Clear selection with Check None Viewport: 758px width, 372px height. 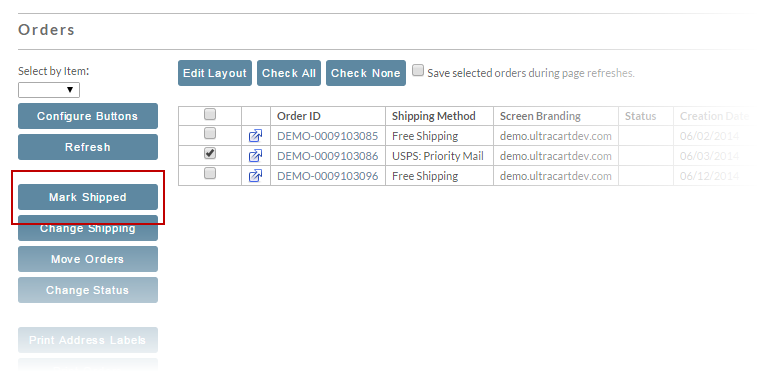pyautogui.click(x=365, y=73)
